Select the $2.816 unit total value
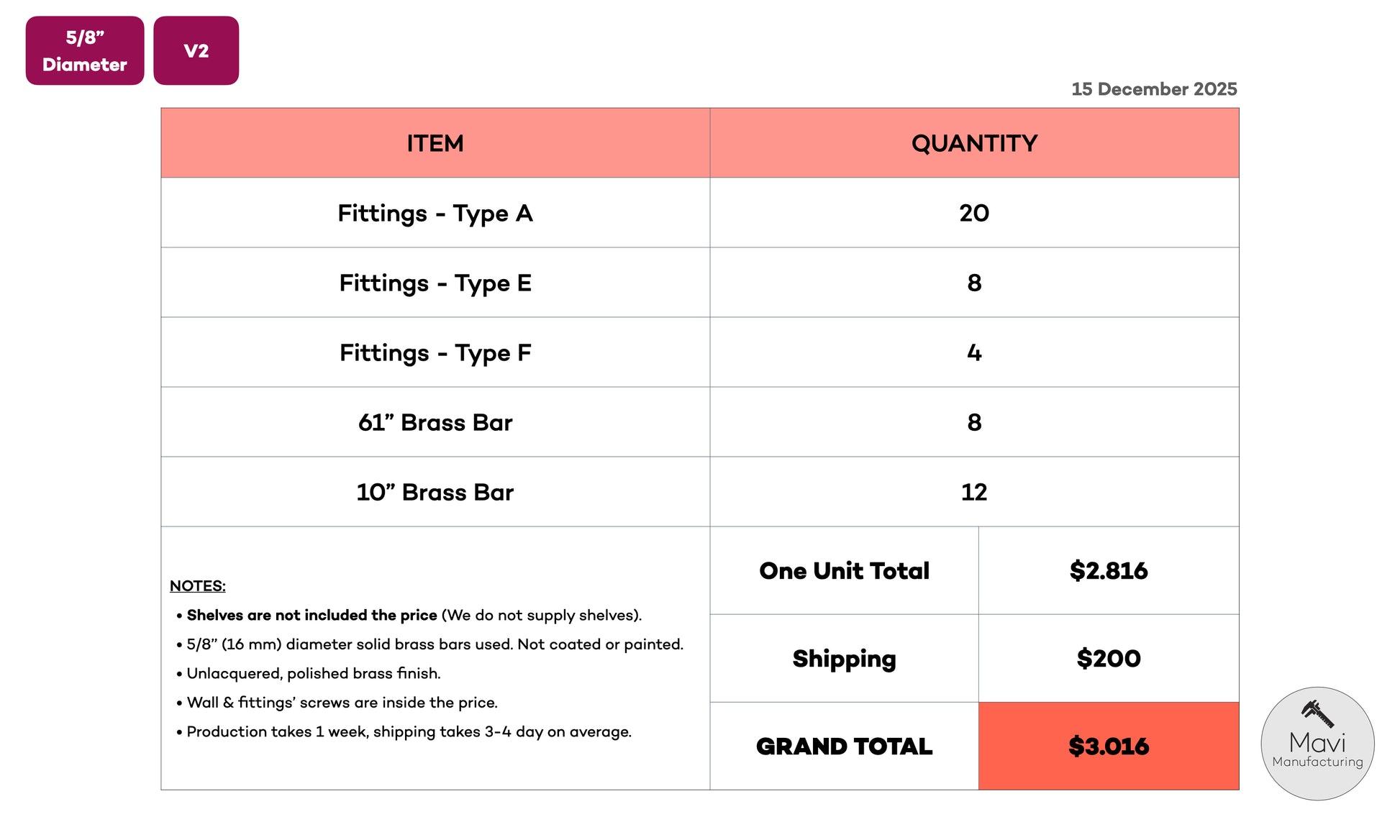This screenshot has width=1400, height=840. [1108, 570]
